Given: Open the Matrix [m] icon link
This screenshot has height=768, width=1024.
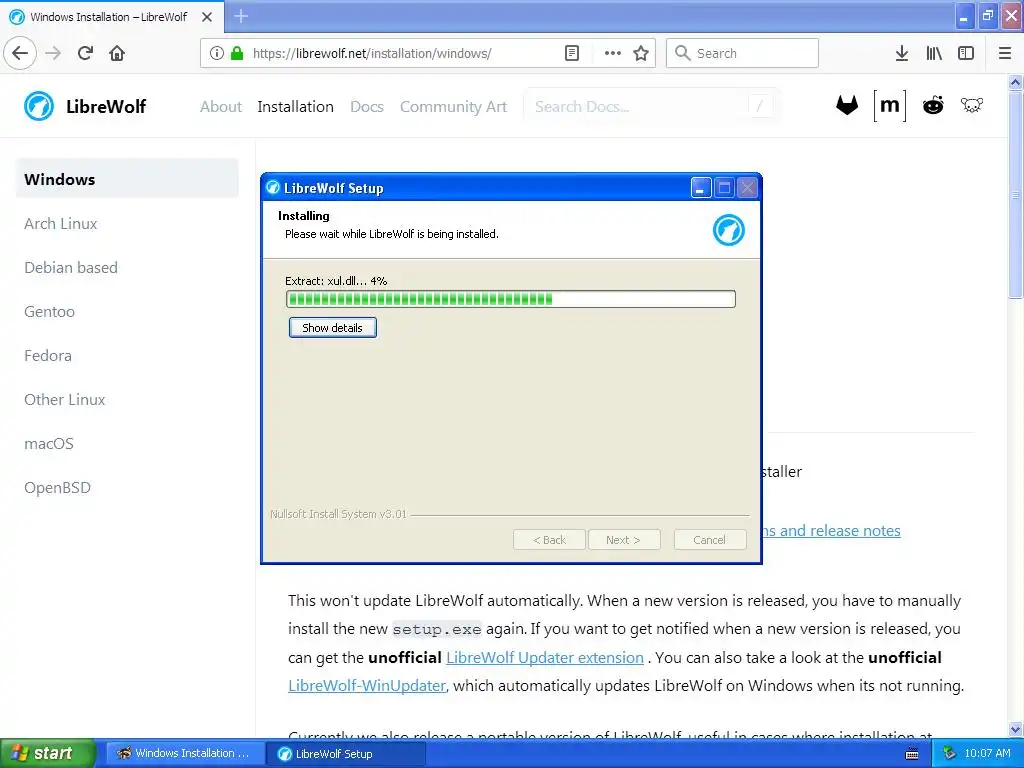Looking at the screenshot, I should [x=889, y=105].
